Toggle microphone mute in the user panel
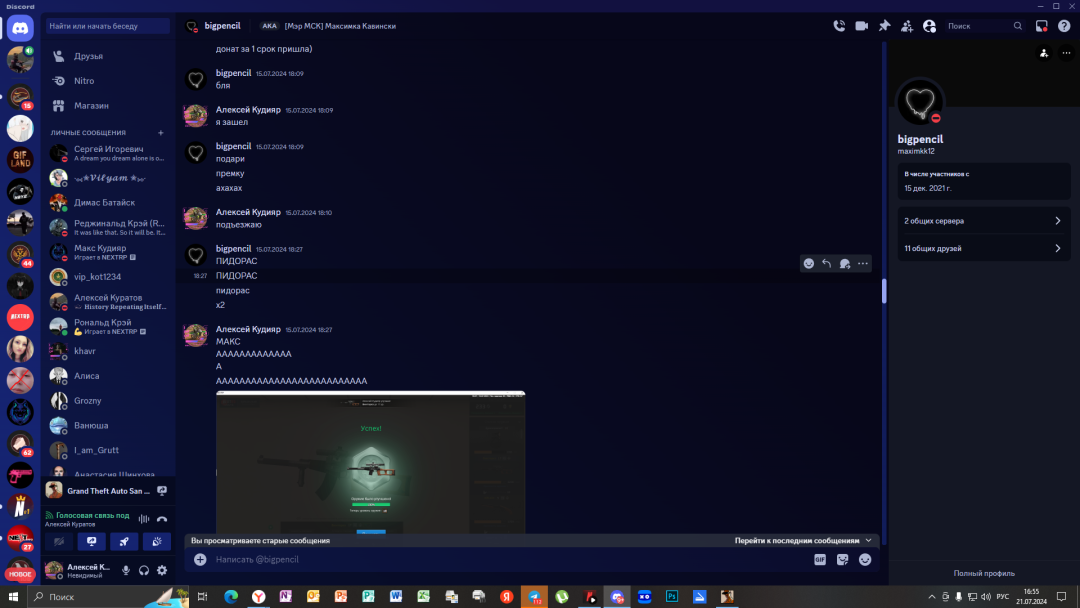 (x=126, y=570)
